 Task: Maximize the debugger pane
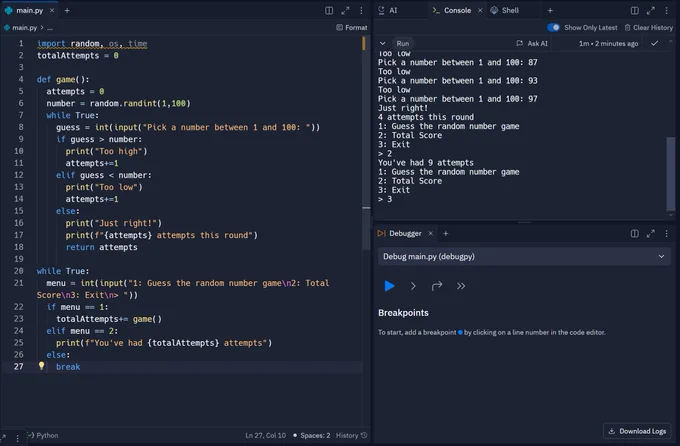point(651,233)
